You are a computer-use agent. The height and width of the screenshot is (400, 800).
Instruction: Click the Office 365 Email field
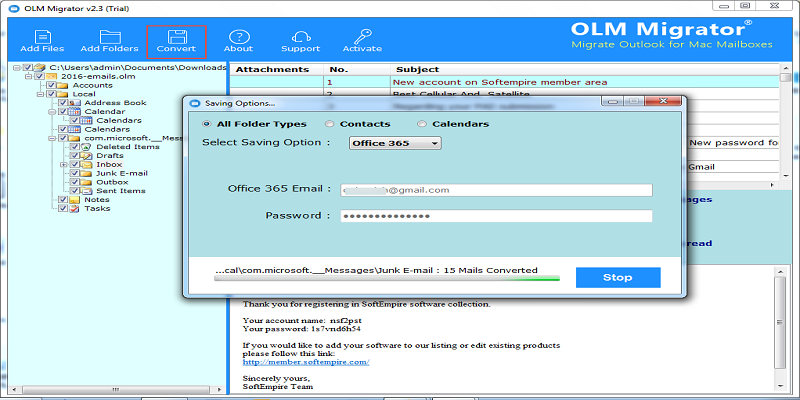pos(496,190)
